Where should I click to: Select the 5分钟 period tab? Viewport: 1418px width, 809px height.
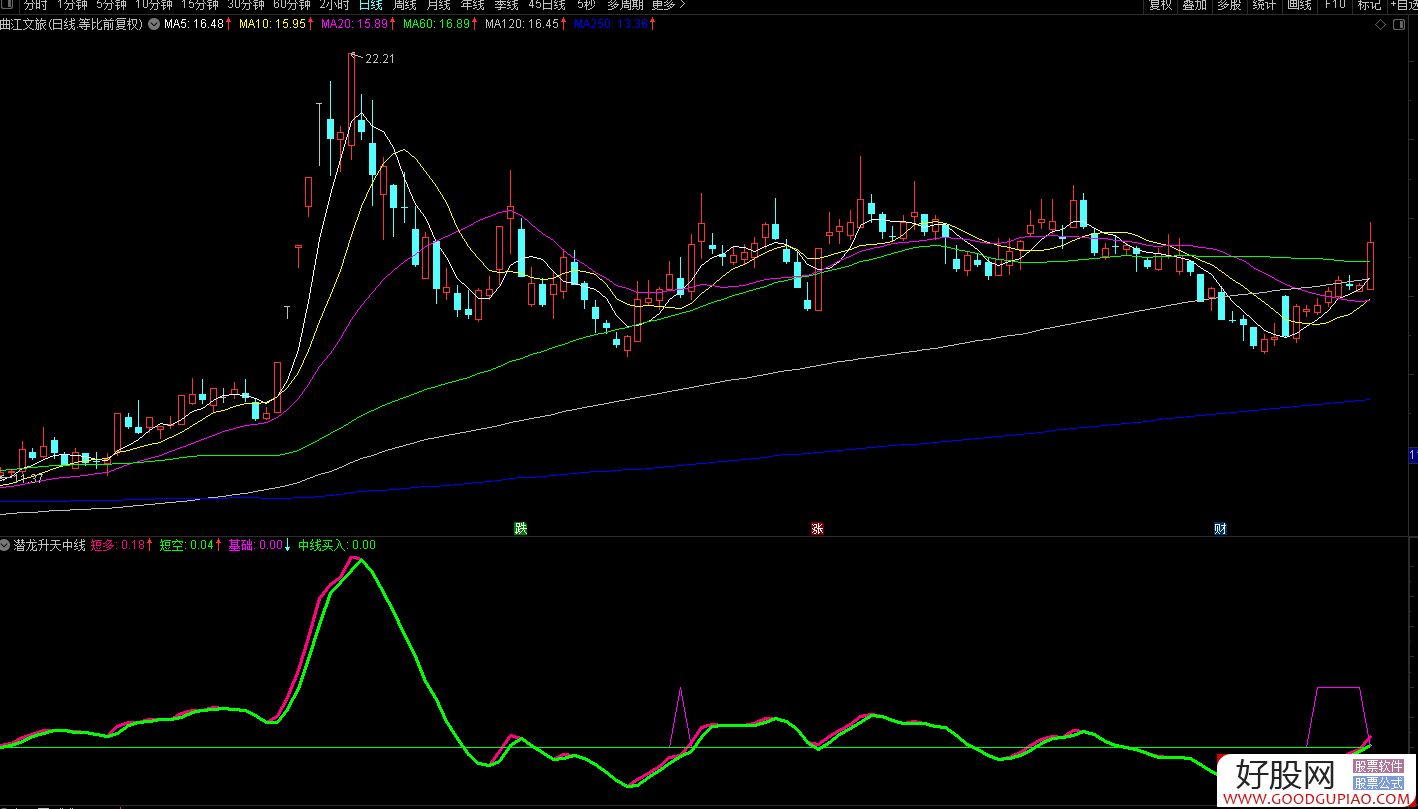click(x=111, y=5)
